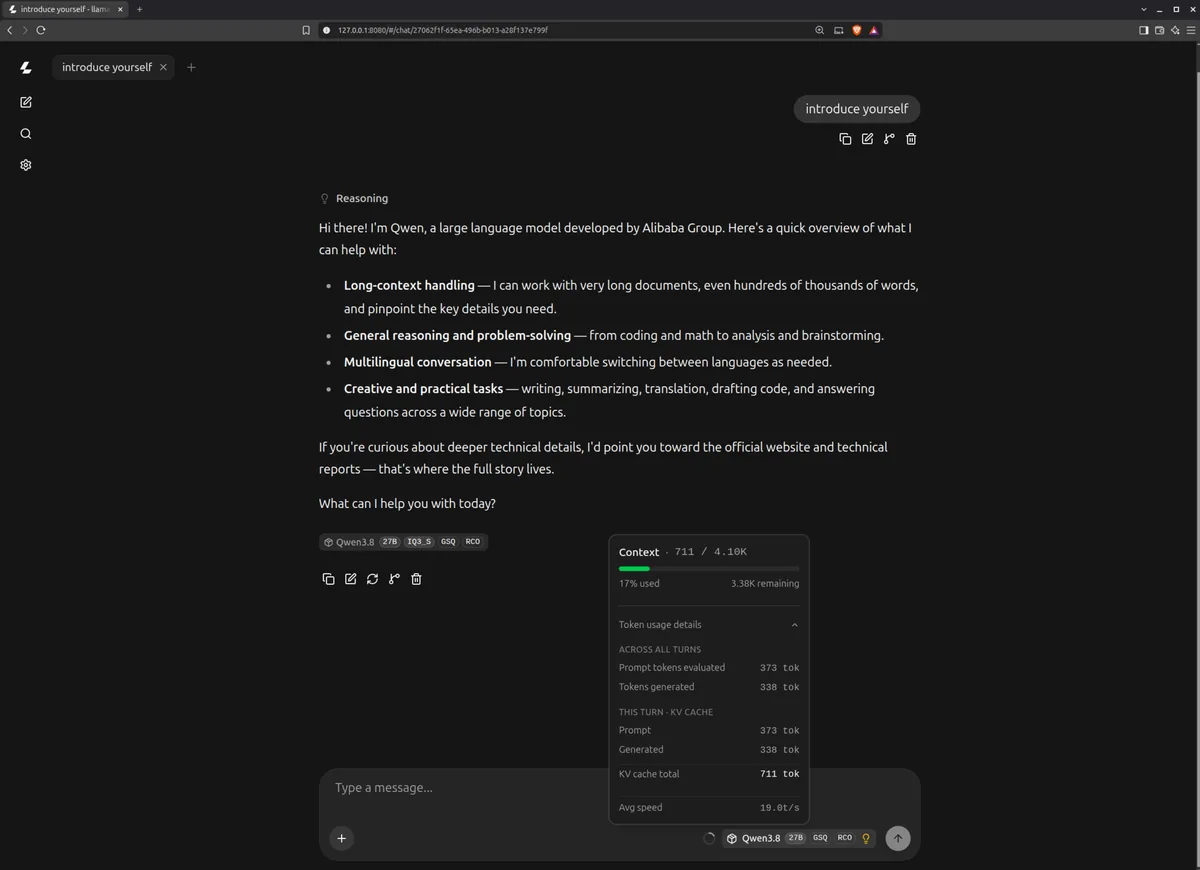The image size is (1200, 870).
Task: Click the "3.38K remaining" text
Action: tap(765, 583)
